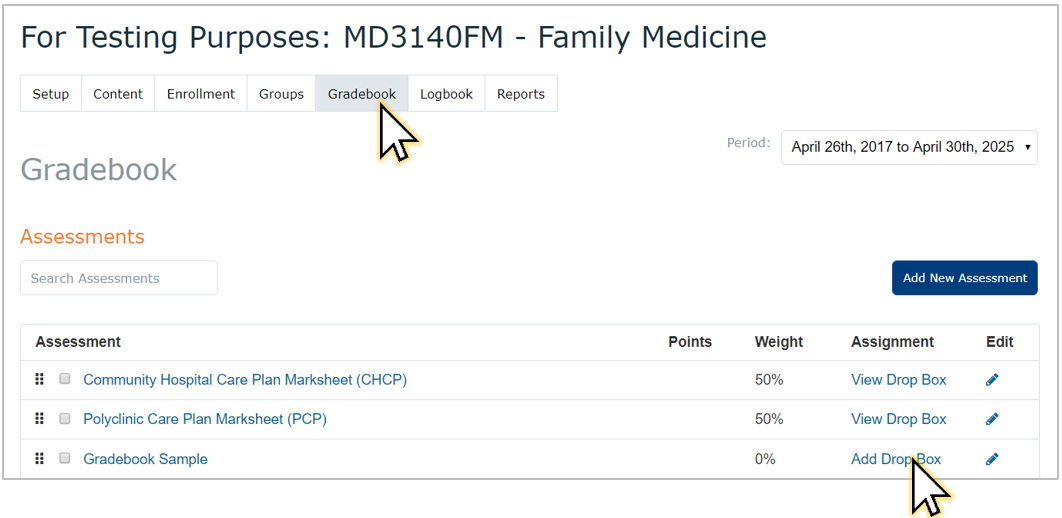Switch to the Gradebook tab
Viewport: 1062px width, 518px height.
pos(362,93)
